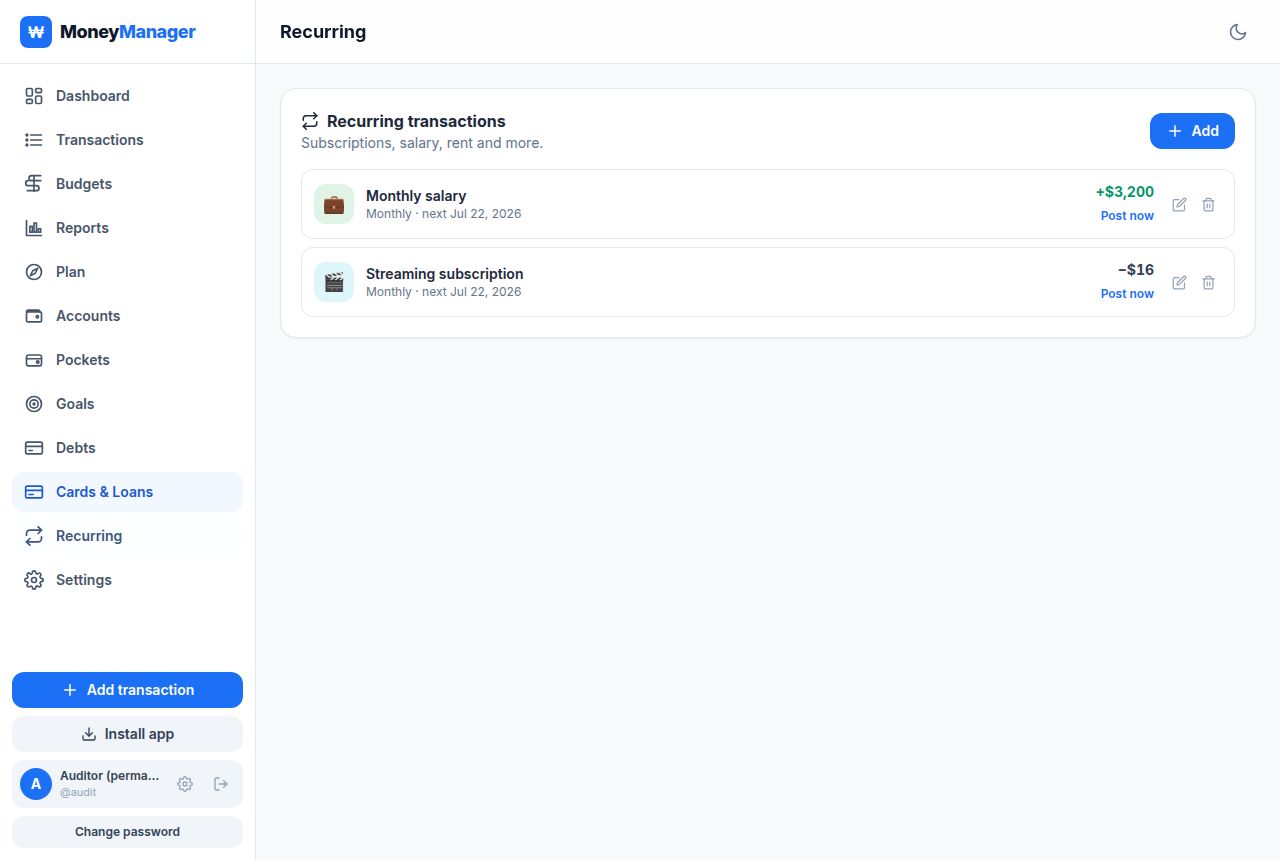Click the clapperboard icon for Streaming subscription
The image size is (1280, 860).
click(x=334, y=282)
